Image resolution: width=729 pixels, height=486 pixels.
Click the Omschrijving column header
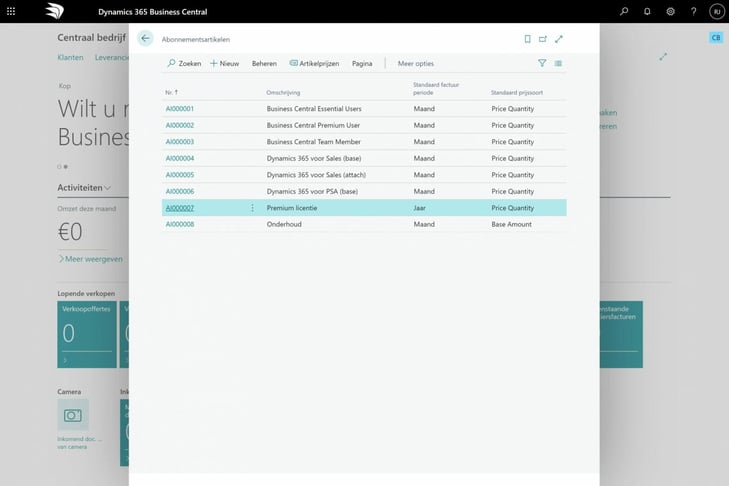[x=283, y=93]
